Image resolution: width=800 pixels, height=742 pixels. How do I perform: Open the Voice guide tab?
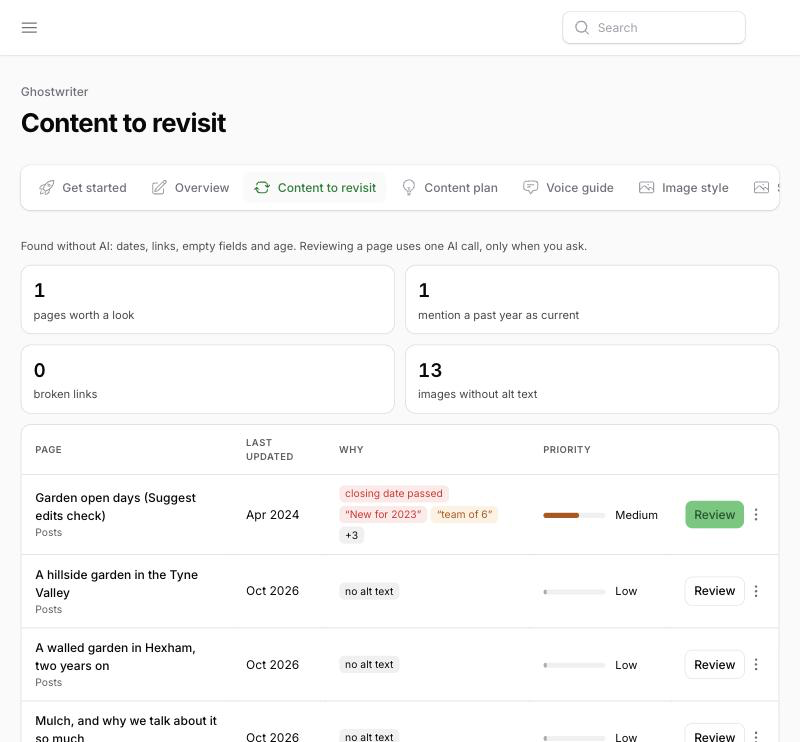[x=568, y=188]
